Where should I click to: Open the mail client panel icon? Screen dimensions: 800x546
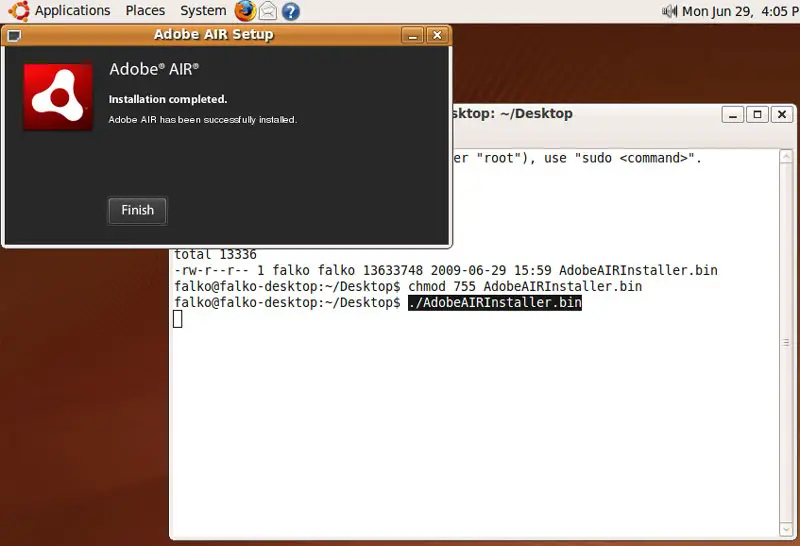click(x=268, y=11)
